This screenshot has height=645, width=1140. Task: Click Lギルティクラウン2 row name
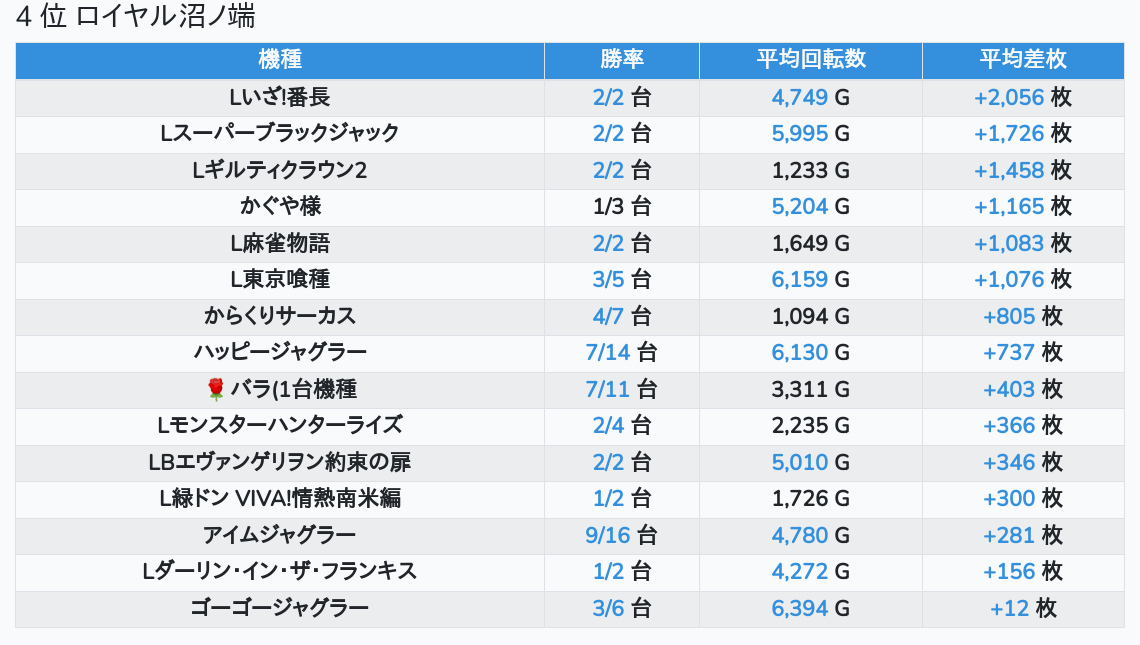(x=280, y=170)
